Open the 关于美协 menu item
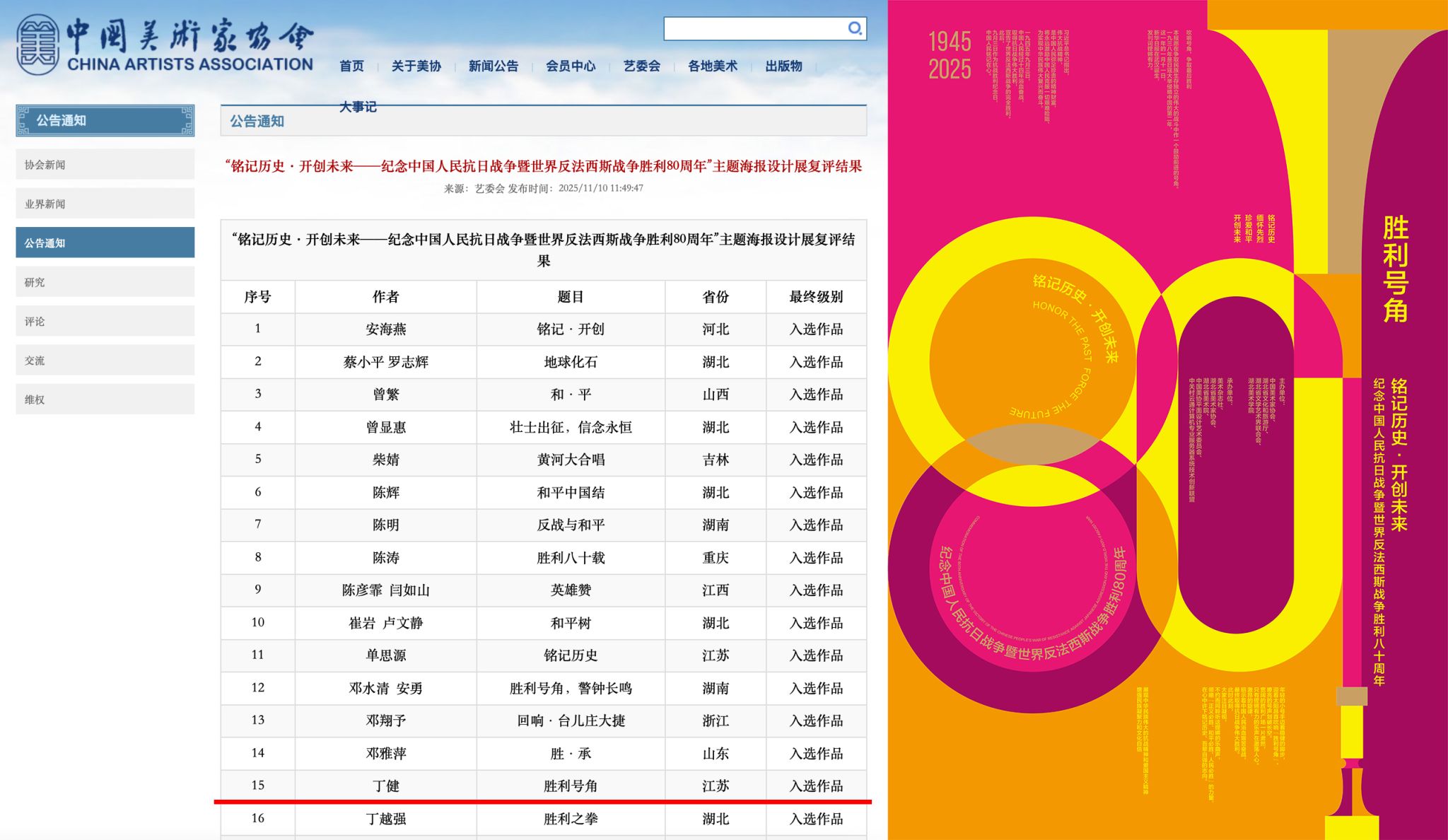This screenshot has height=840, width=1448. pos(416,66)
